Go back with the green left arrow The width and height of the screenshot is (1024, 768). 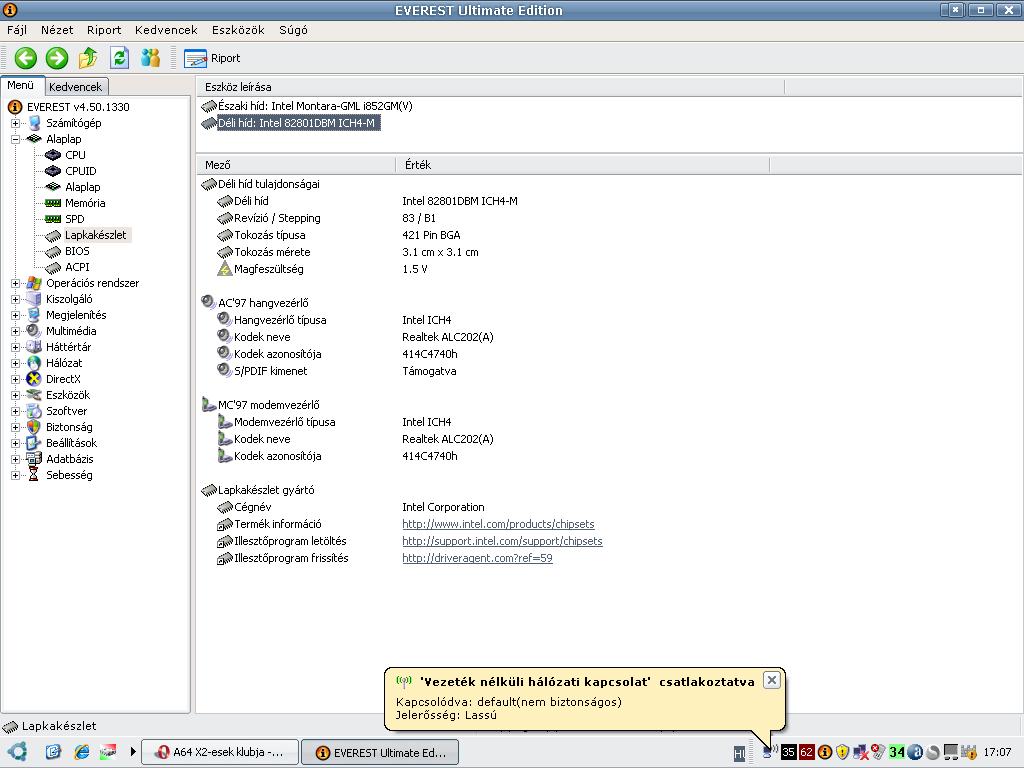tap(25, 58)
